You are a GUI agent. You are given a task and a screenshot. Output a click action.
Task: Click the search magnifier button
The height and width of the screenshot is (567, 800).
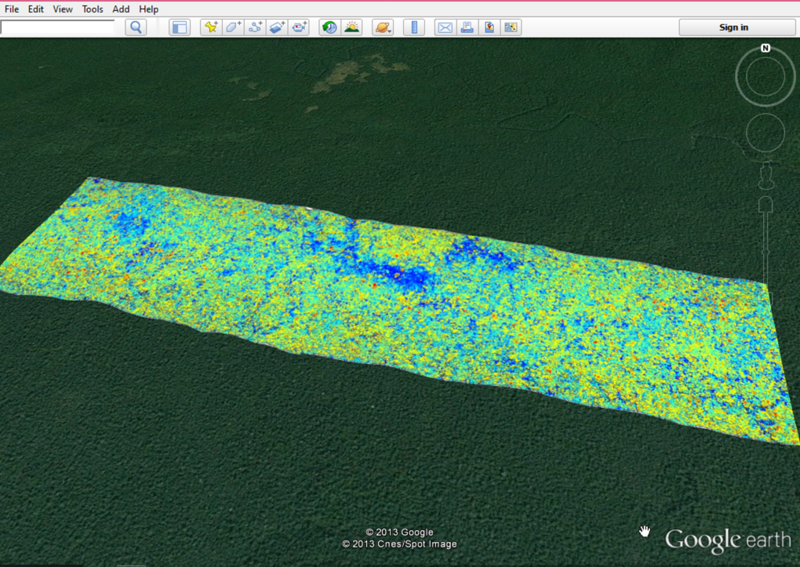136,27
